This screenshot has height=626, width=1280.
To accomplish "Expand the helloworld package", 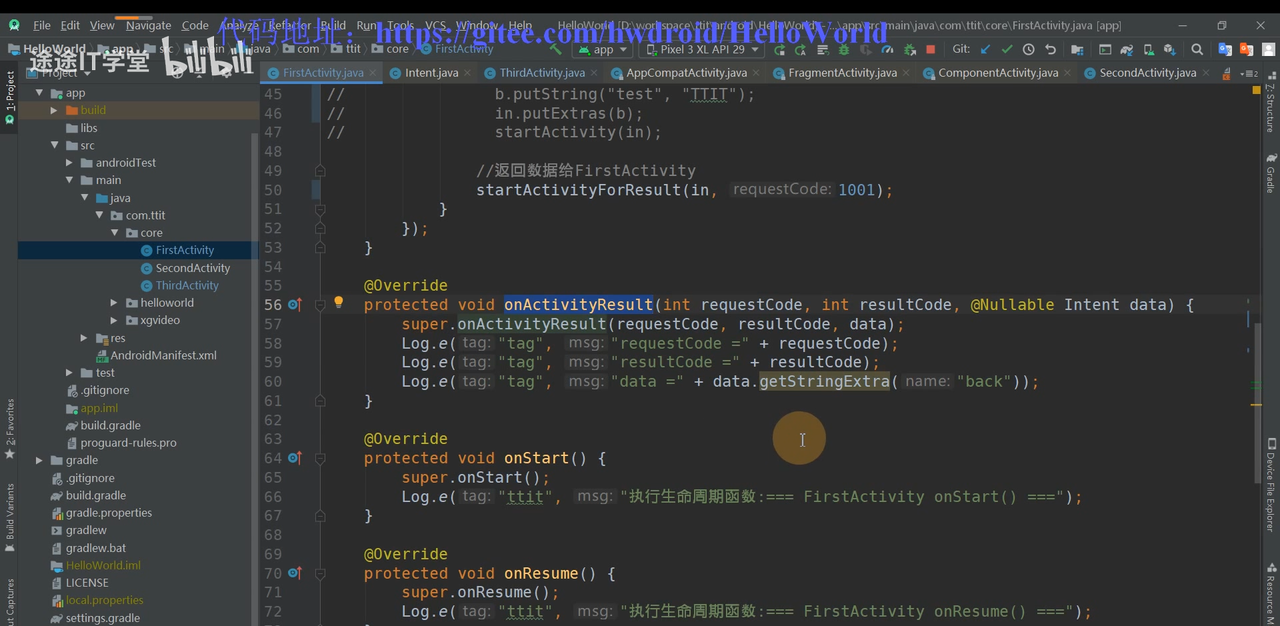I will (x=115, y=303).
